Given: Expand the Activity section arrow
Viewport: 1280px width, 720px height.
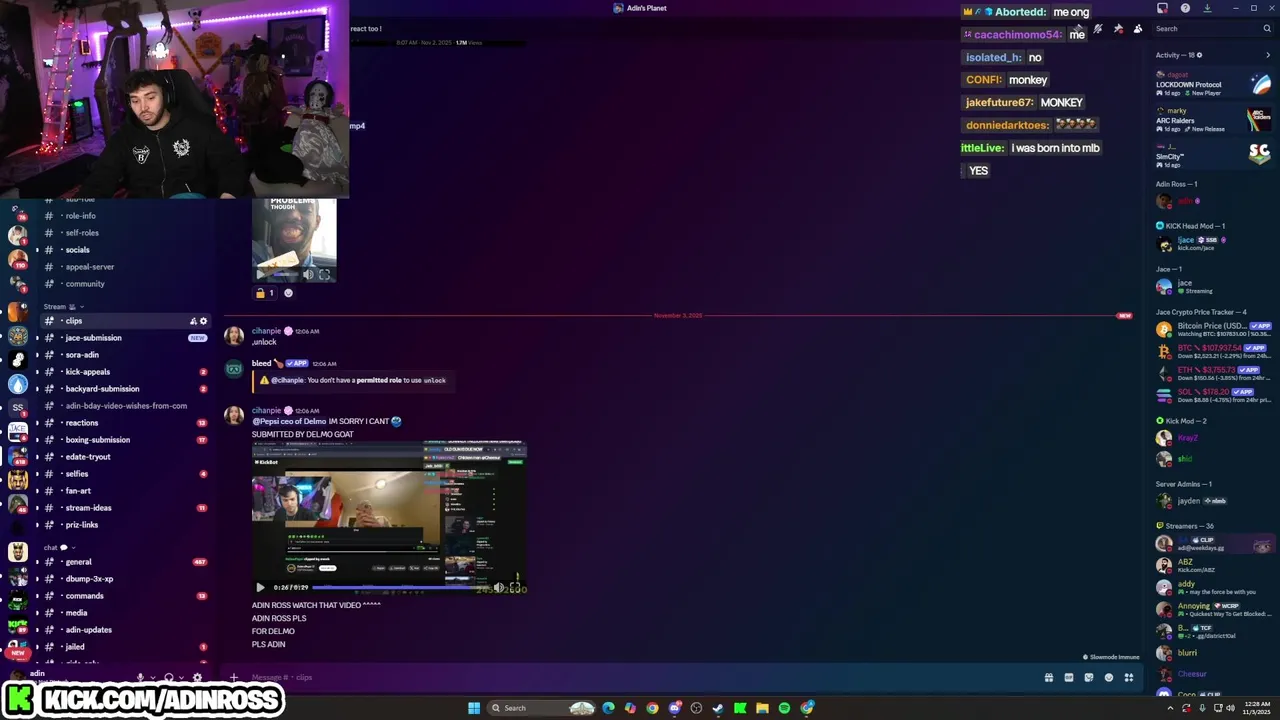Looking at the screenshot, I should (x=1268, y=55).
